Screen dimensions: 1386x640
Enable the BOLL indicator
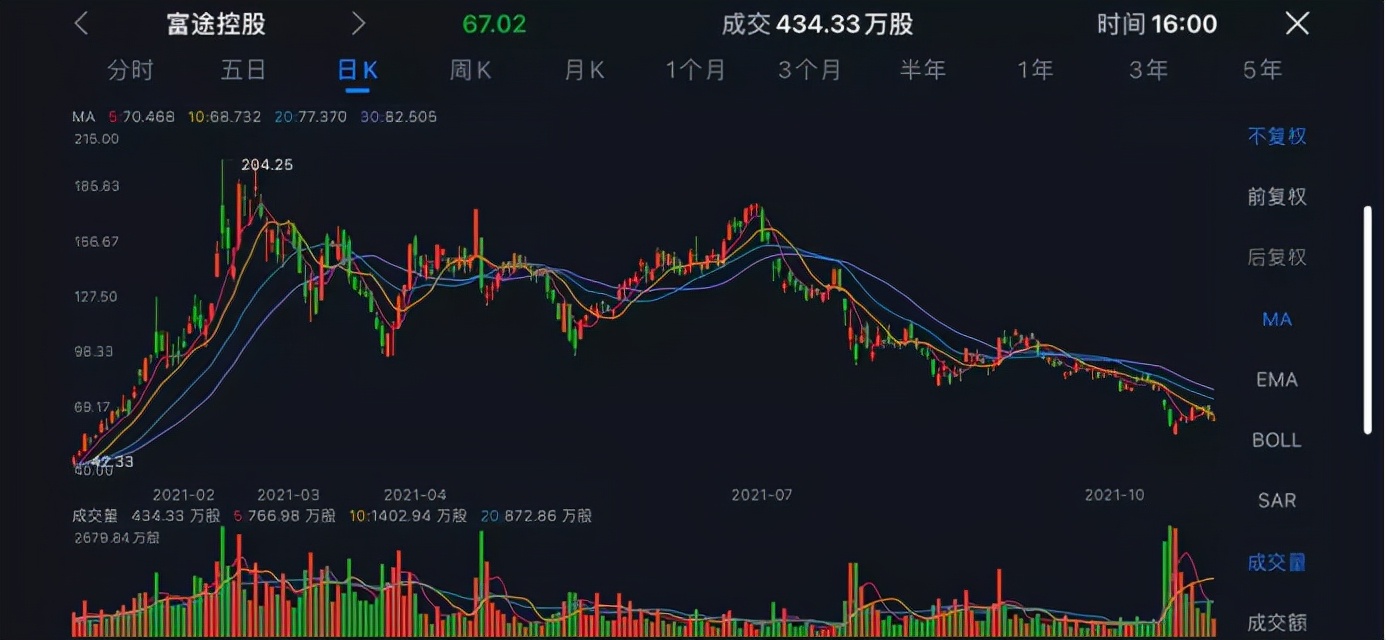(x=1276, y=440)
